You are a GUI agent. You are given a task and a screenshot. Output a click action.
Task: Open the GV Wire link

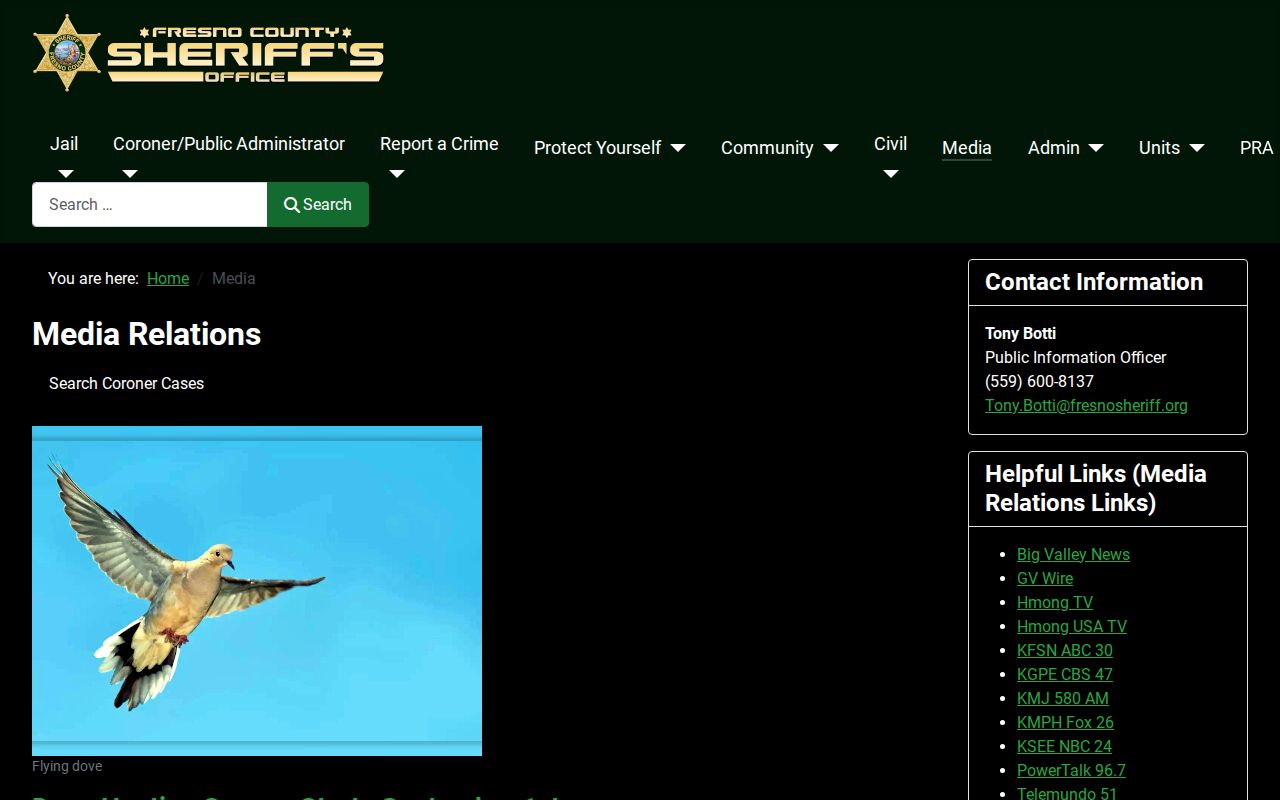click(1045, 578)
